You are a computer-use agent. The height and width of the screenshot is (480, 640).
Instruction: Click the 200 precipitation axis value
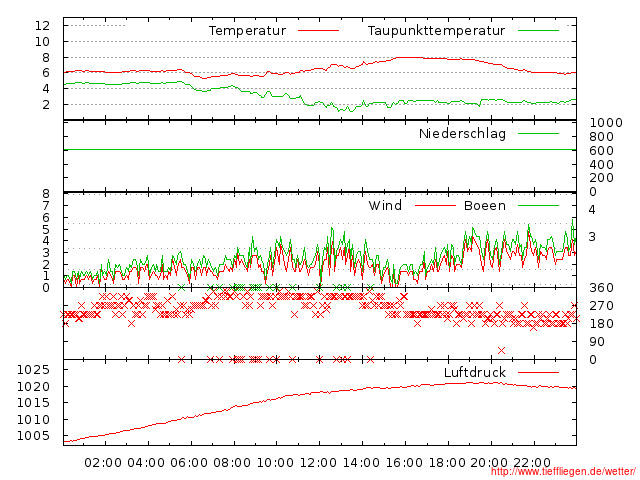click(601, 178)
